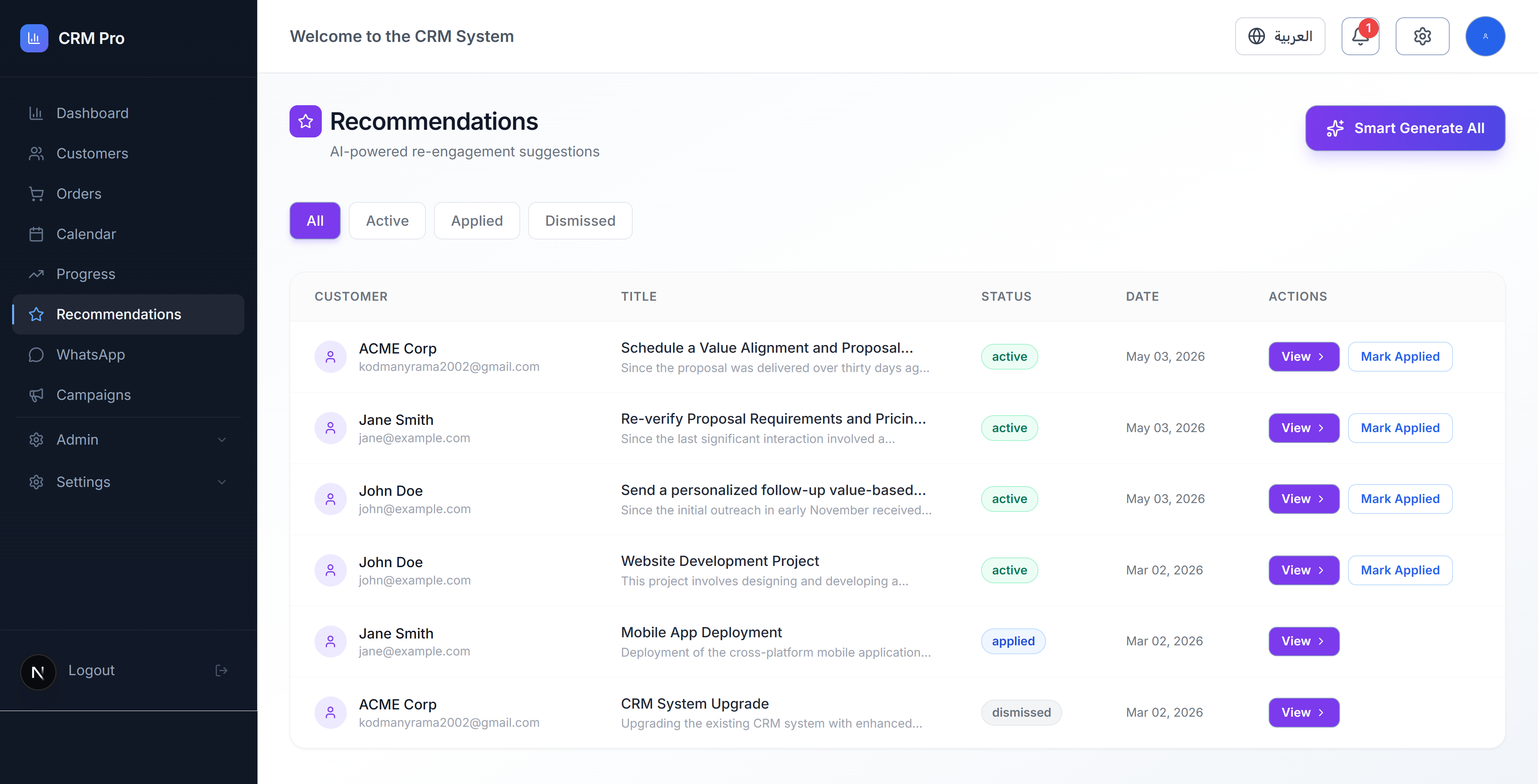Select the All filter tab
Image resolution: width=1538 pixels, height=784 pixels.
(315, 221)
